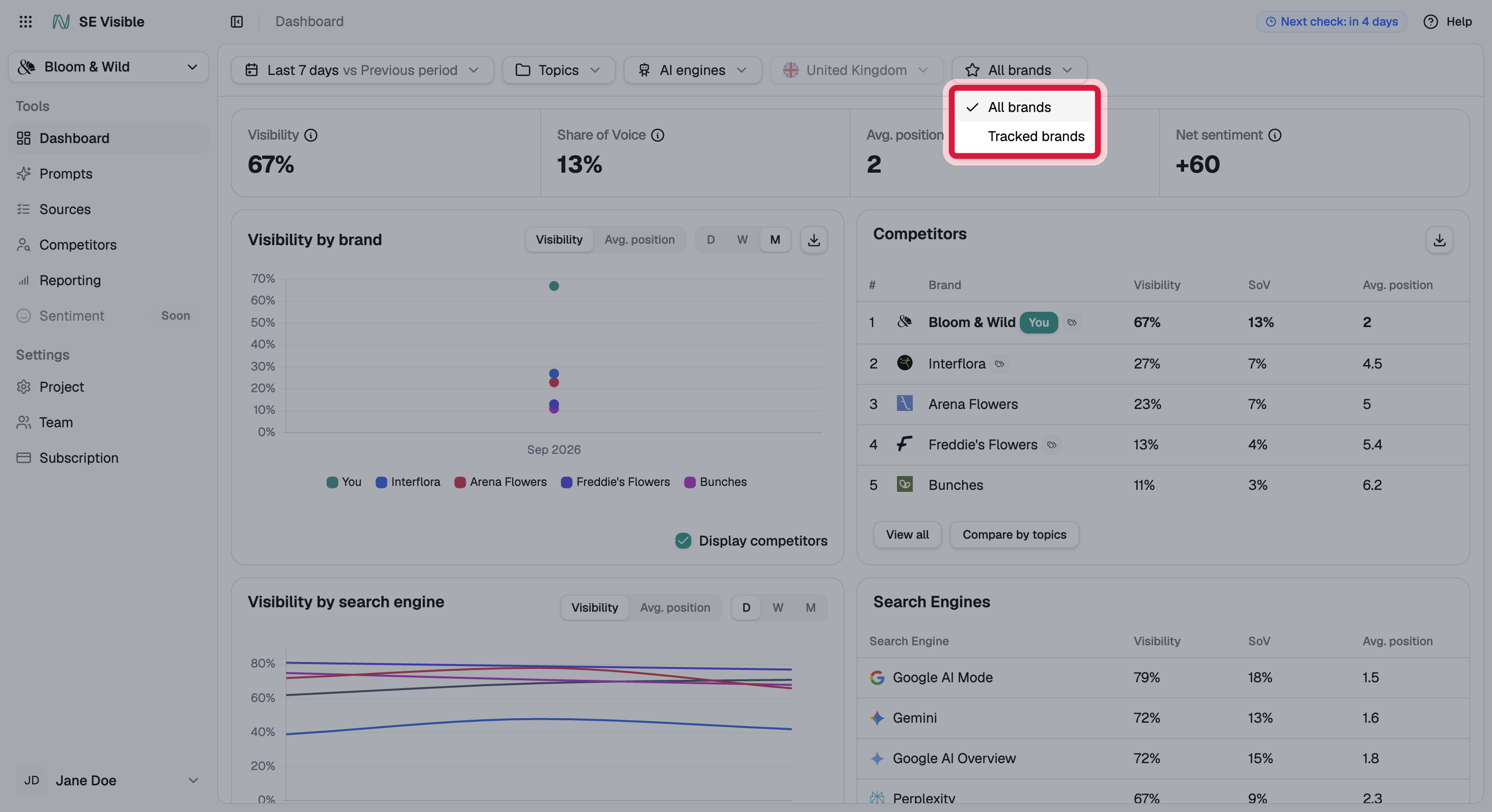
Task: Click Sep 2026 axis label
Action: tap(554, 449)
